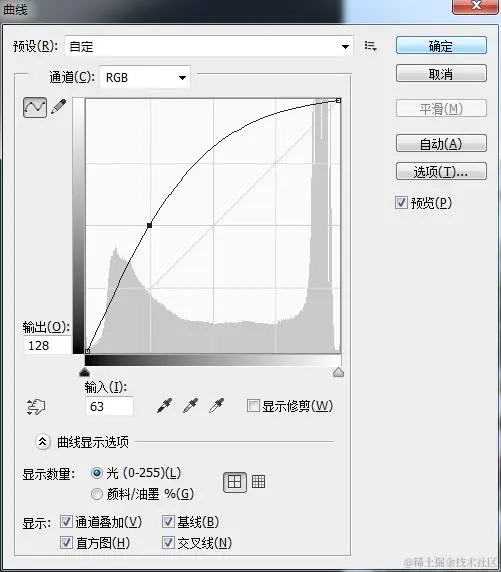Select the bottom-left curve endpoint
This screenshot has width=501, height=572.
[87, 351]
